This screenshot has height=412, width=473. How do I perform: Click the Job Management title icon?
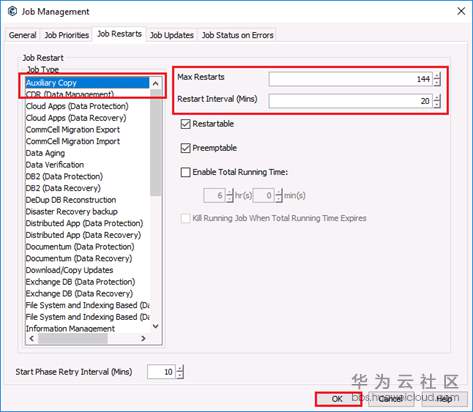(x=12, y=11)
